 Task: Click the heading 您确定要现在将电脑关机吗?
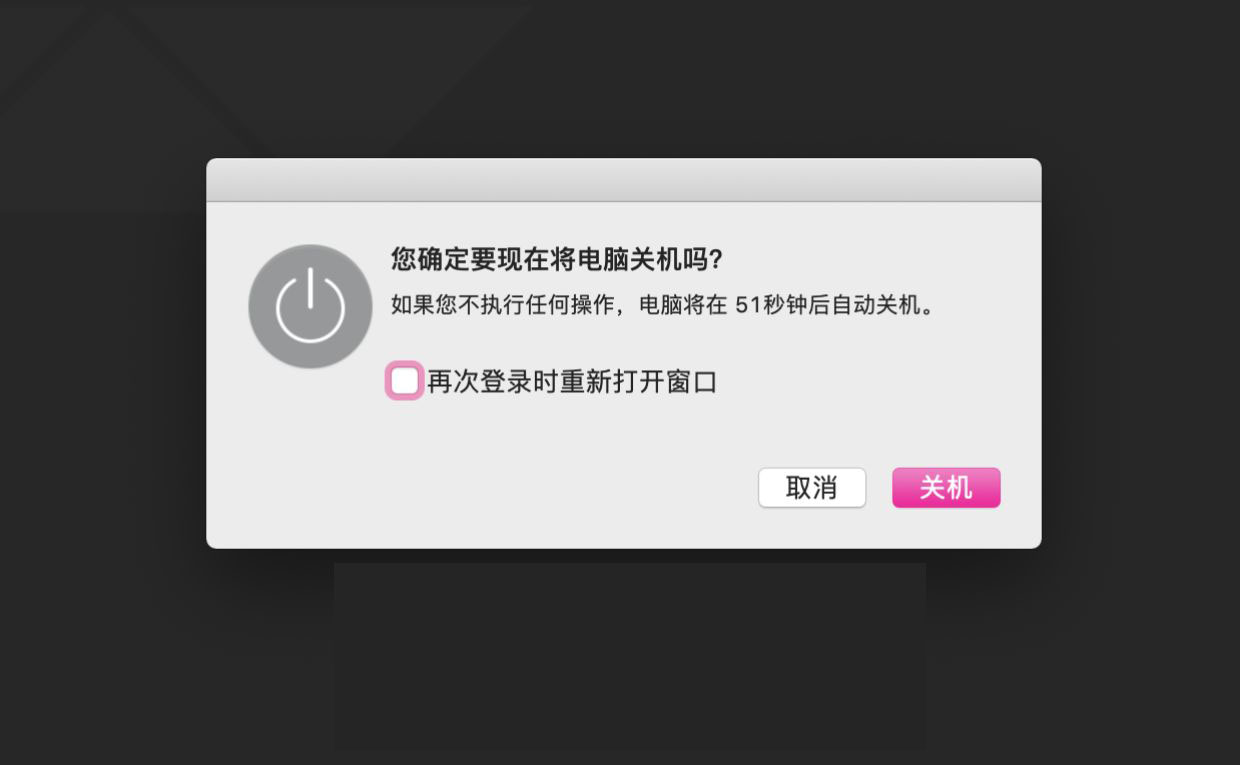[557, 260]
